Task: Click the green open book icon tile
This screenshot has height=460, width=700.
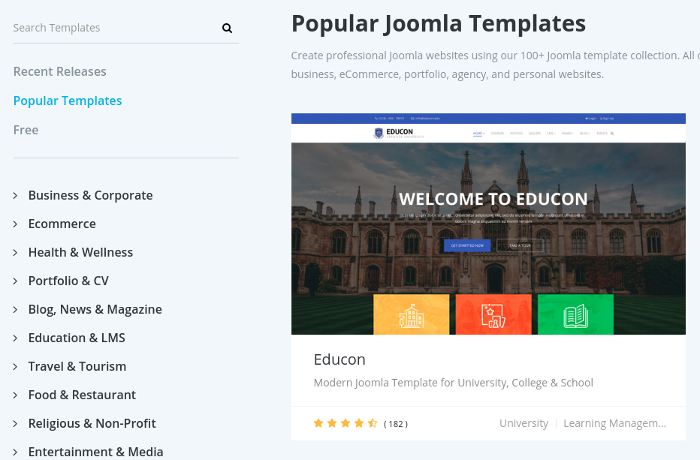Action: click(575, 314)
